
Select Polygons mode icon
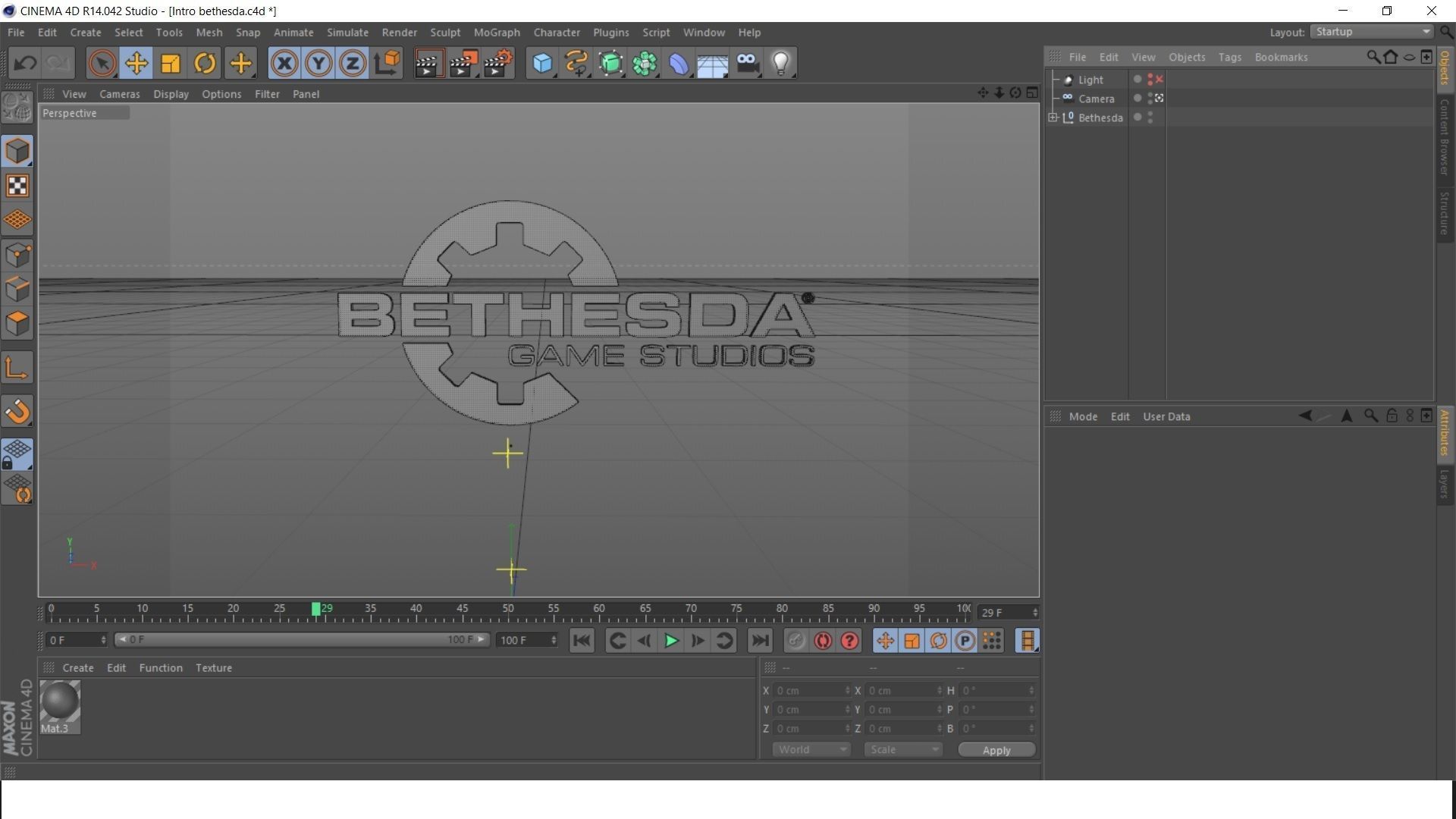17,324
